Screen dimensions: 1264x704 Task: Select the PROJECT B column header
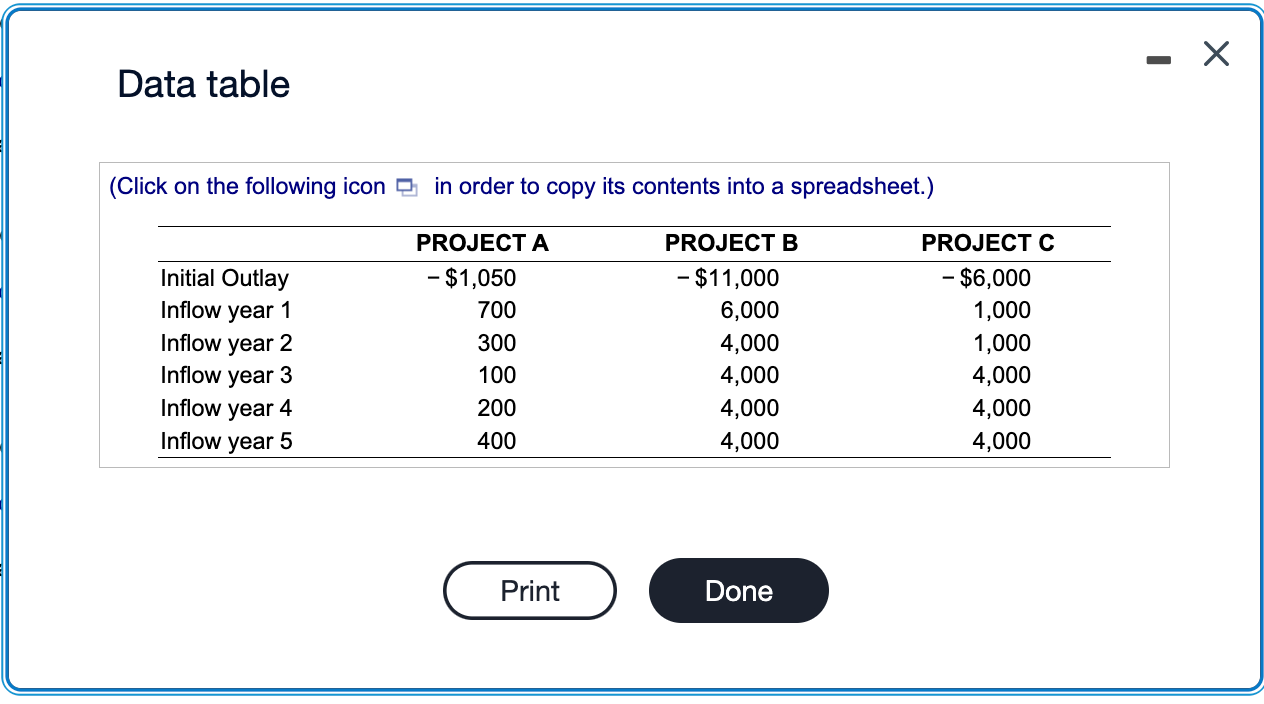coord(730,243)
